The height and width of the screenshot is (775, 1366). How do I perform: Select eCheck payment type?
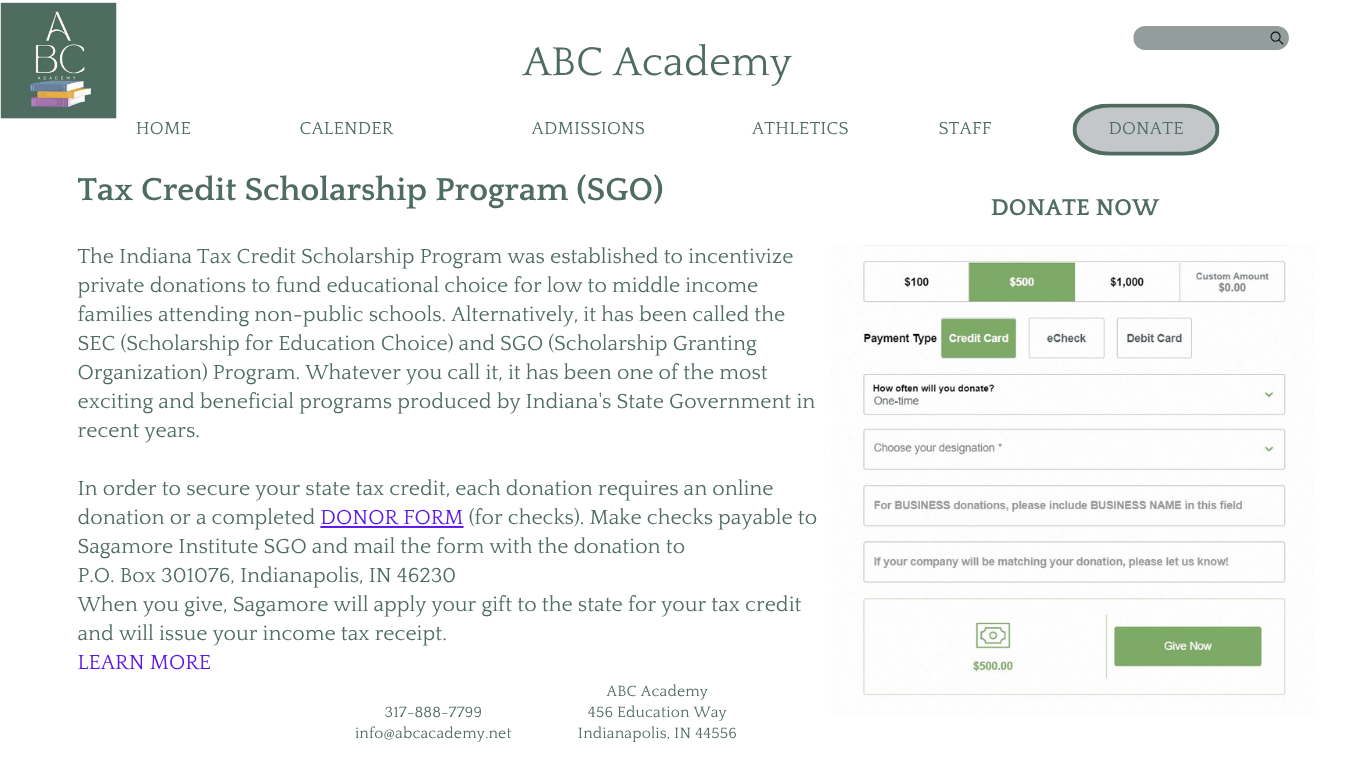click(1066, 338)
